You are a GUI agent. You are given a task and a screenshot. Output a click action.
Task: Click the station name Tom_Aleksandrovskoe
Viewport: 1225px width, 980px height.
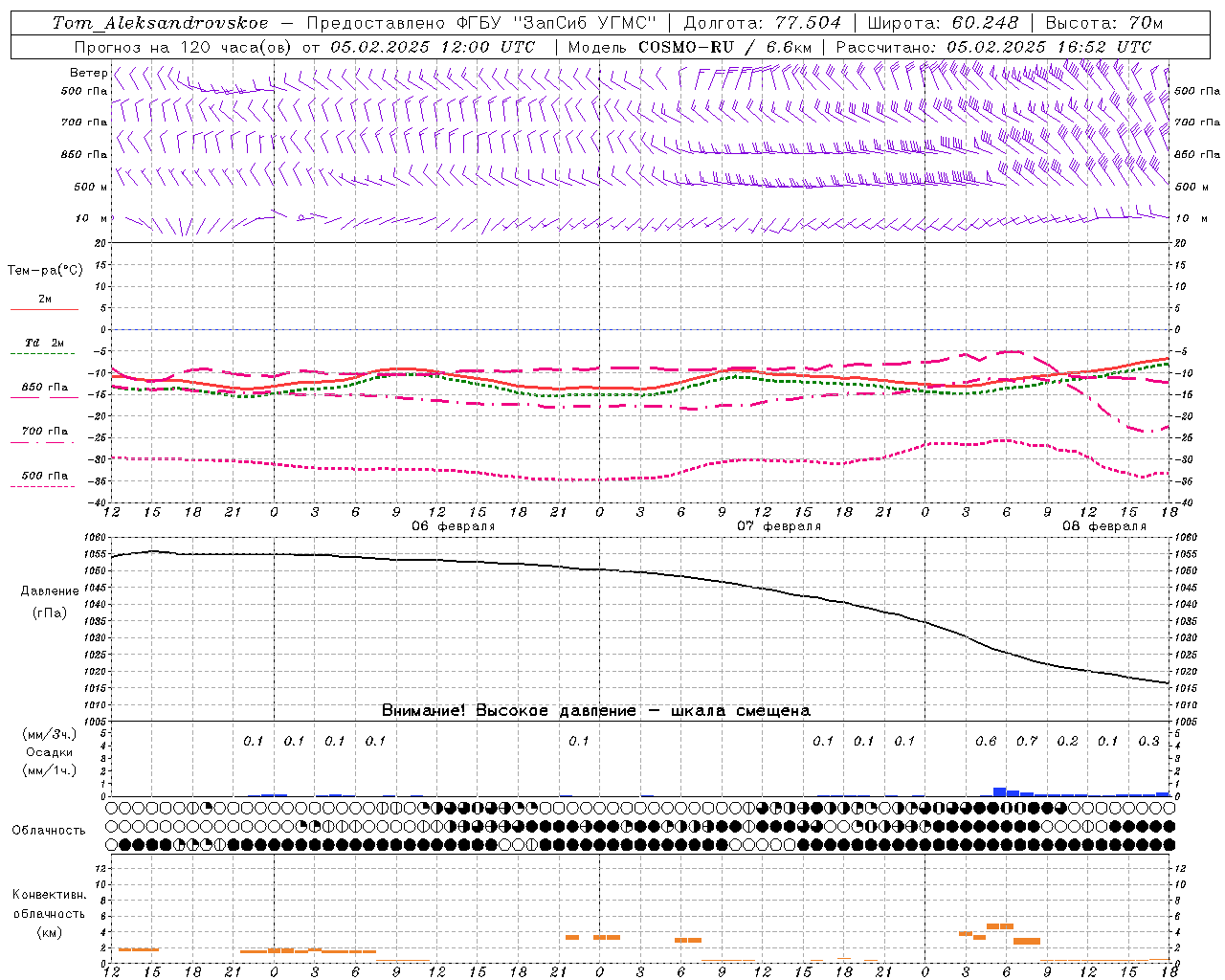point(161,23)
